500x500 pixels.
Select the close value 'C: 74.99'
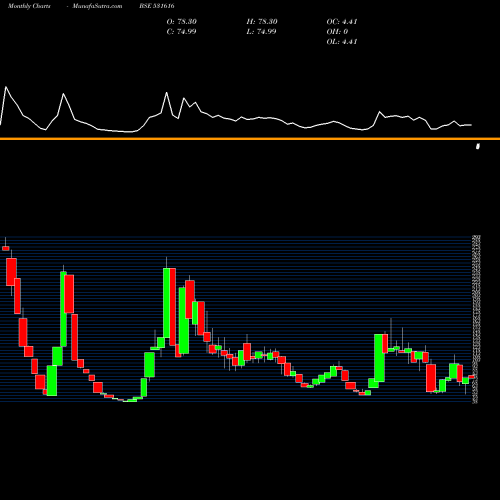[181, 32]
